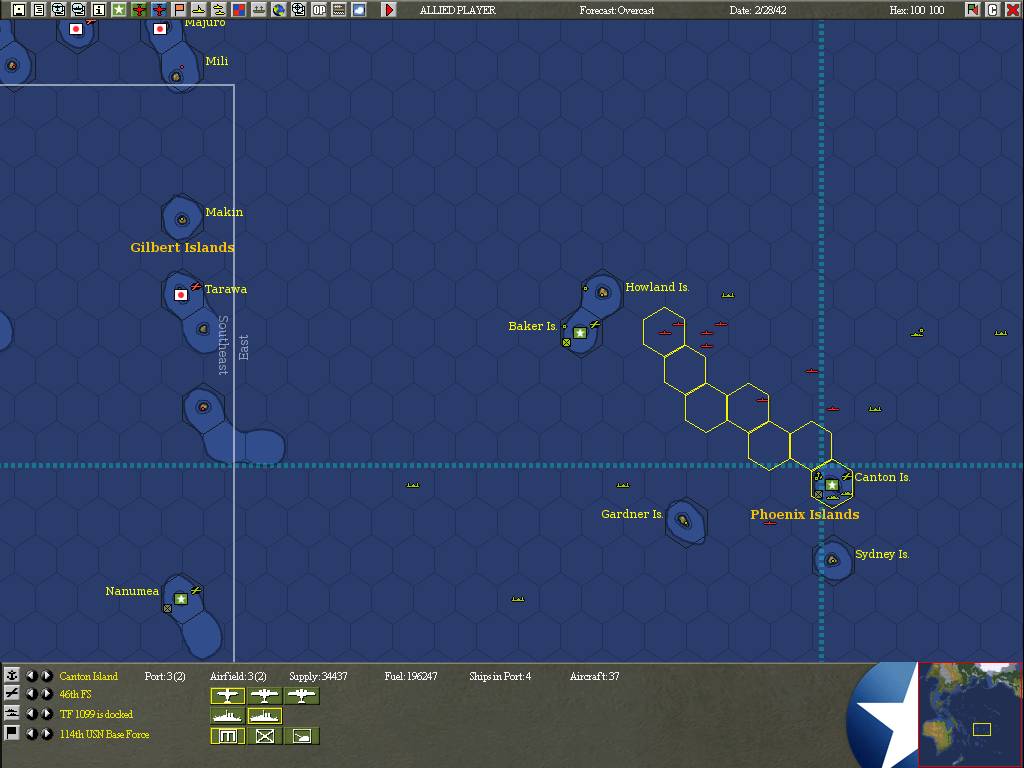Screen dimensions: 1024x768
Task: Click the weather cloud toolbar icon
Action: point(359,9)
